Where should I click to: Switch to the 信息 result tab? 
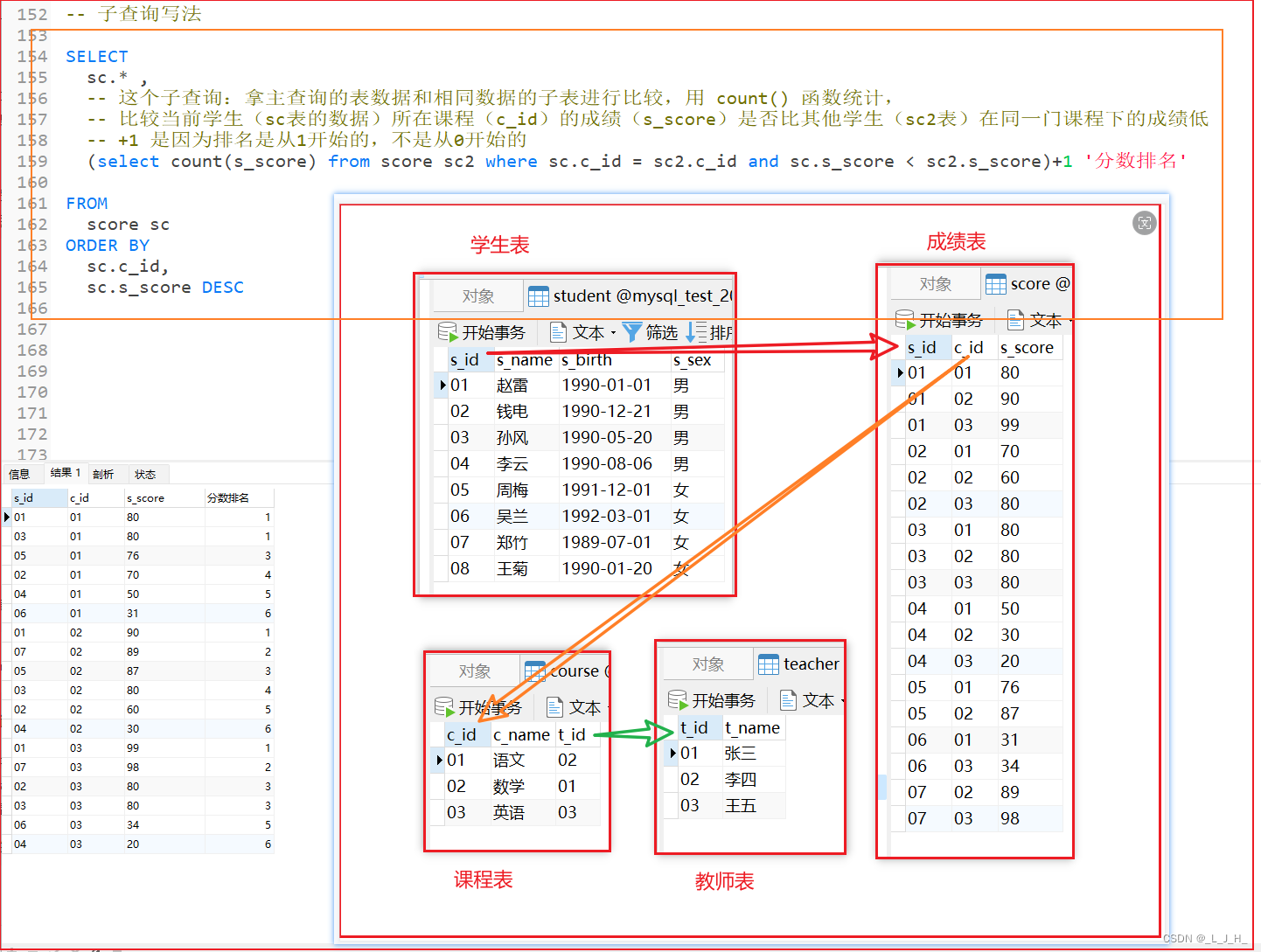[19, 474]
